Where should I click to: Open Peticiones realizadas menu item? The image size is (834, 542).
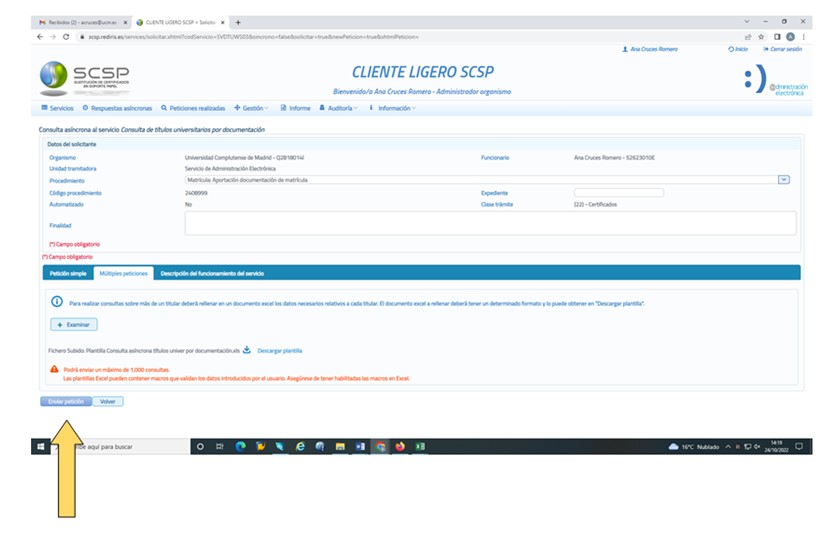[x=193, y=108]
